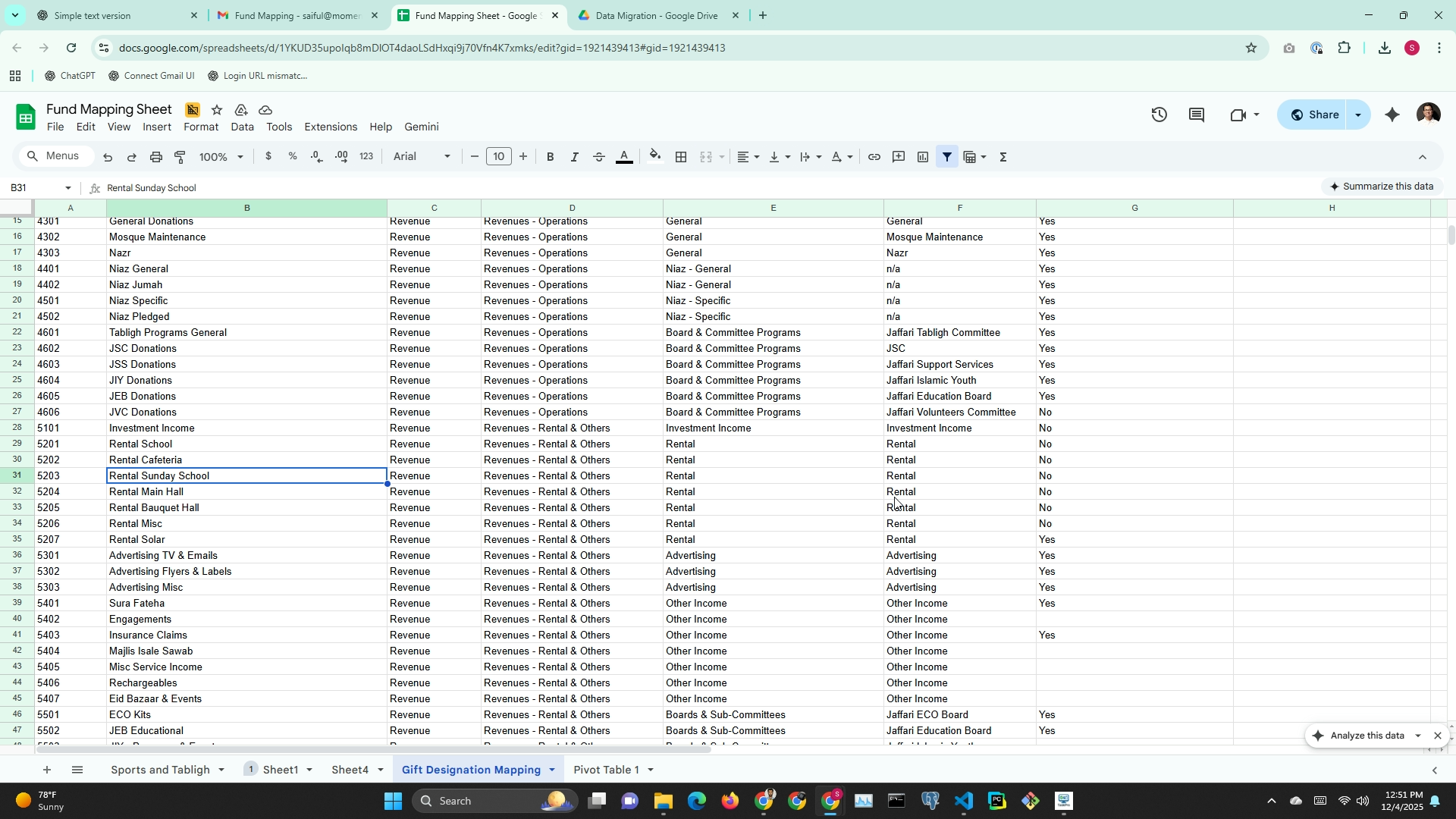Click the insert chart icon
The image size is (1456, 819).
pos(922,157)
